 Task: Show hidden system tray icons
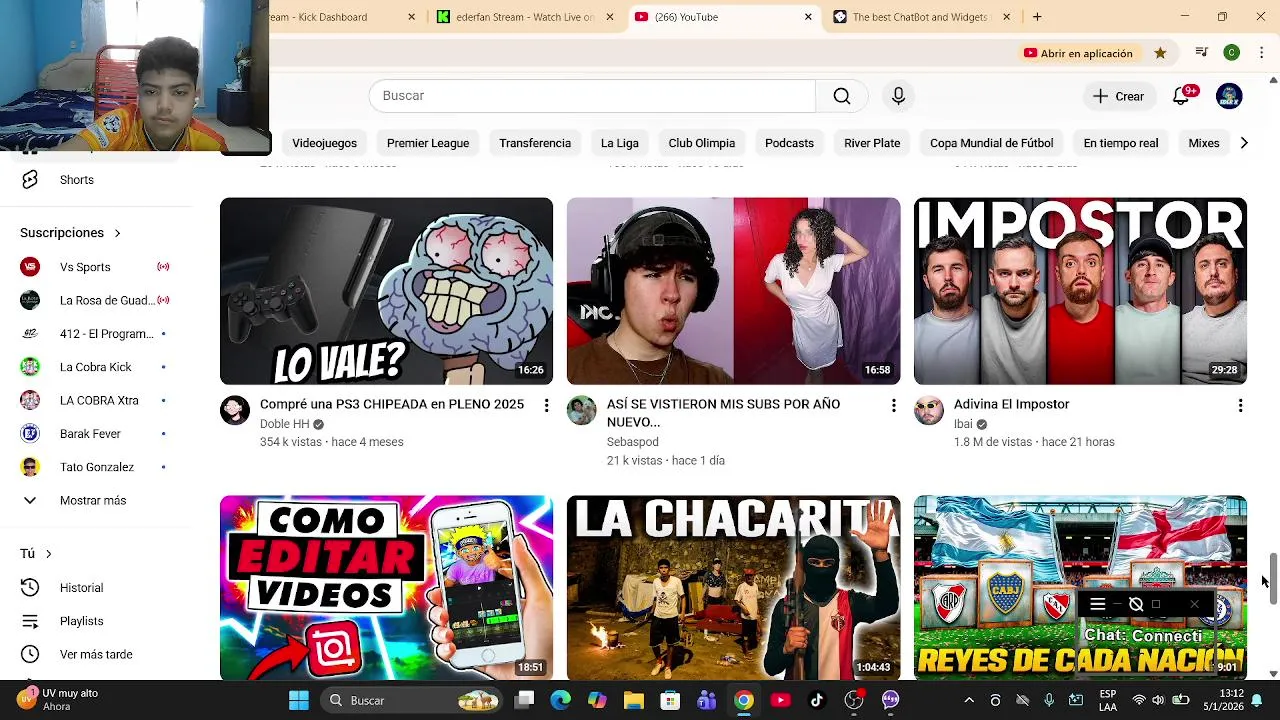[x=968, y=700]
